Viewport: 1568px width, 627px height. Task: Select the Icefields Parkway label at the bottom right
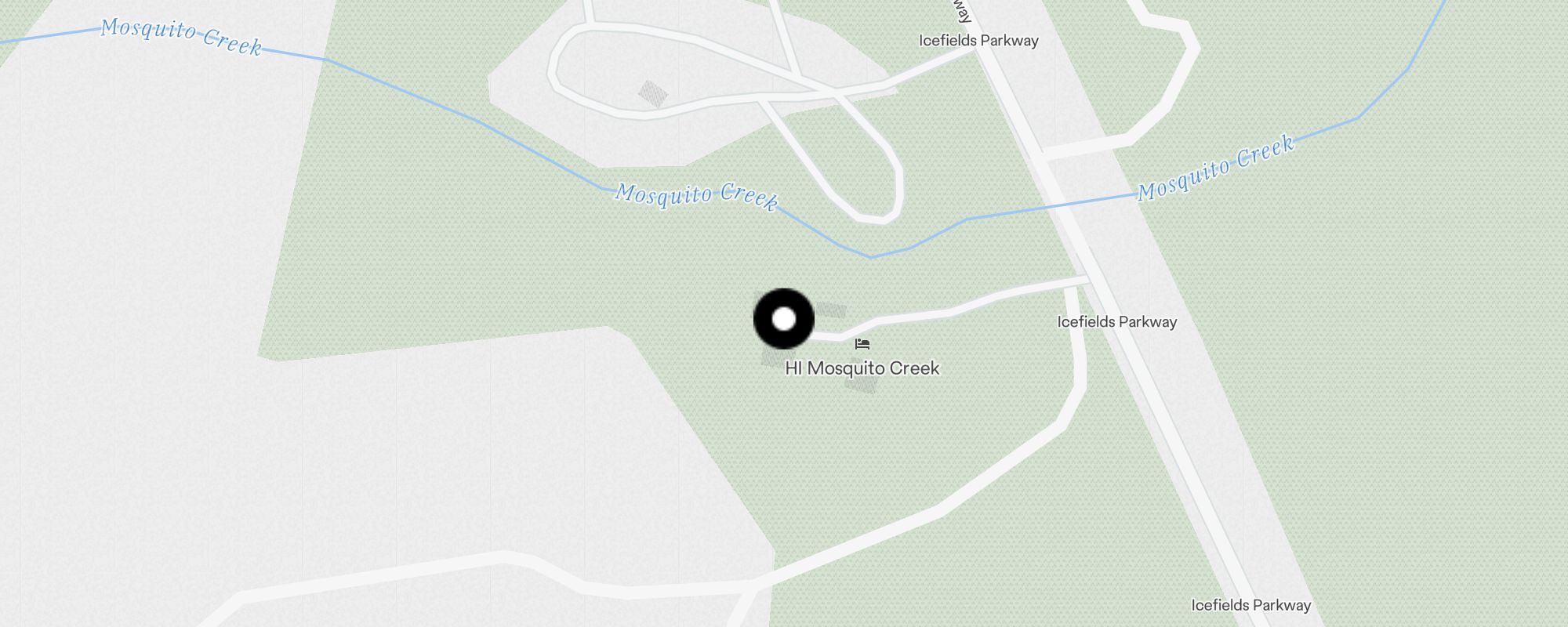tap(1250, 605)
